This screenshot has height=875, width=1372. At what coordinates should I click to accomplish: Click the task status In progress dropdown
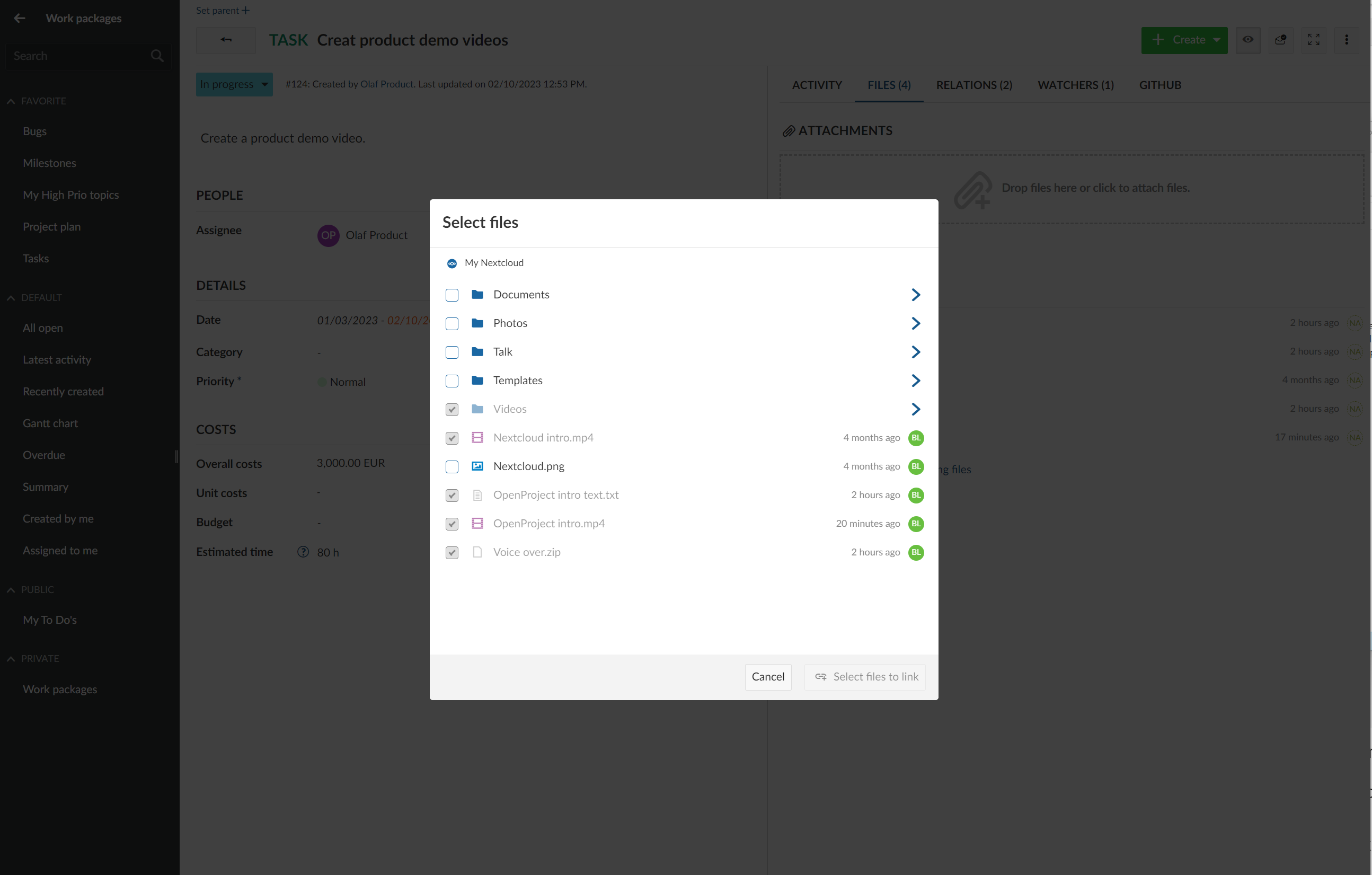coord(233,84)
